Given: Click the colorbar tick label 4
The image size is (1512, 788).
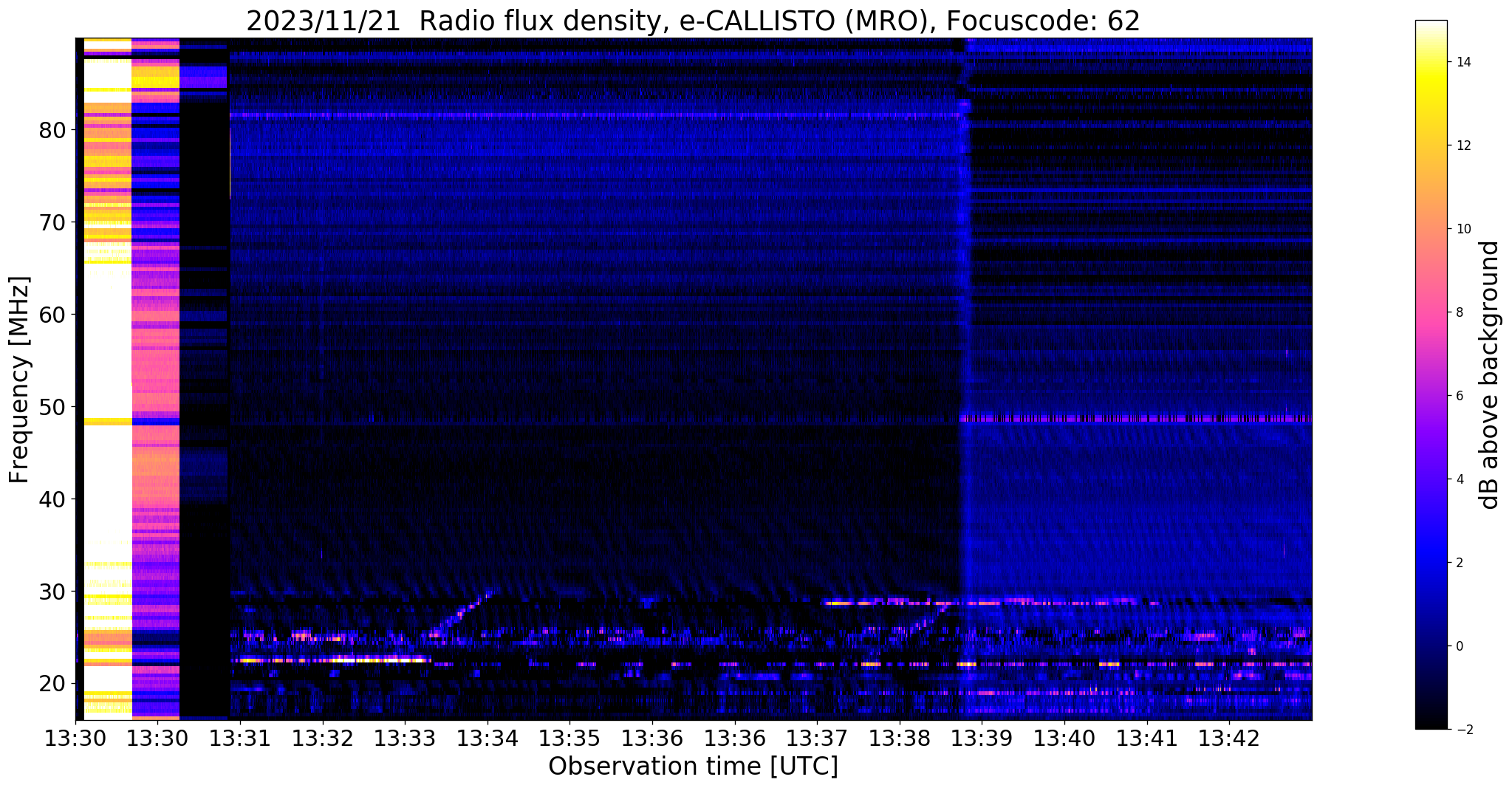Looking at the screenshot, I should click(x=1459, y=479).
